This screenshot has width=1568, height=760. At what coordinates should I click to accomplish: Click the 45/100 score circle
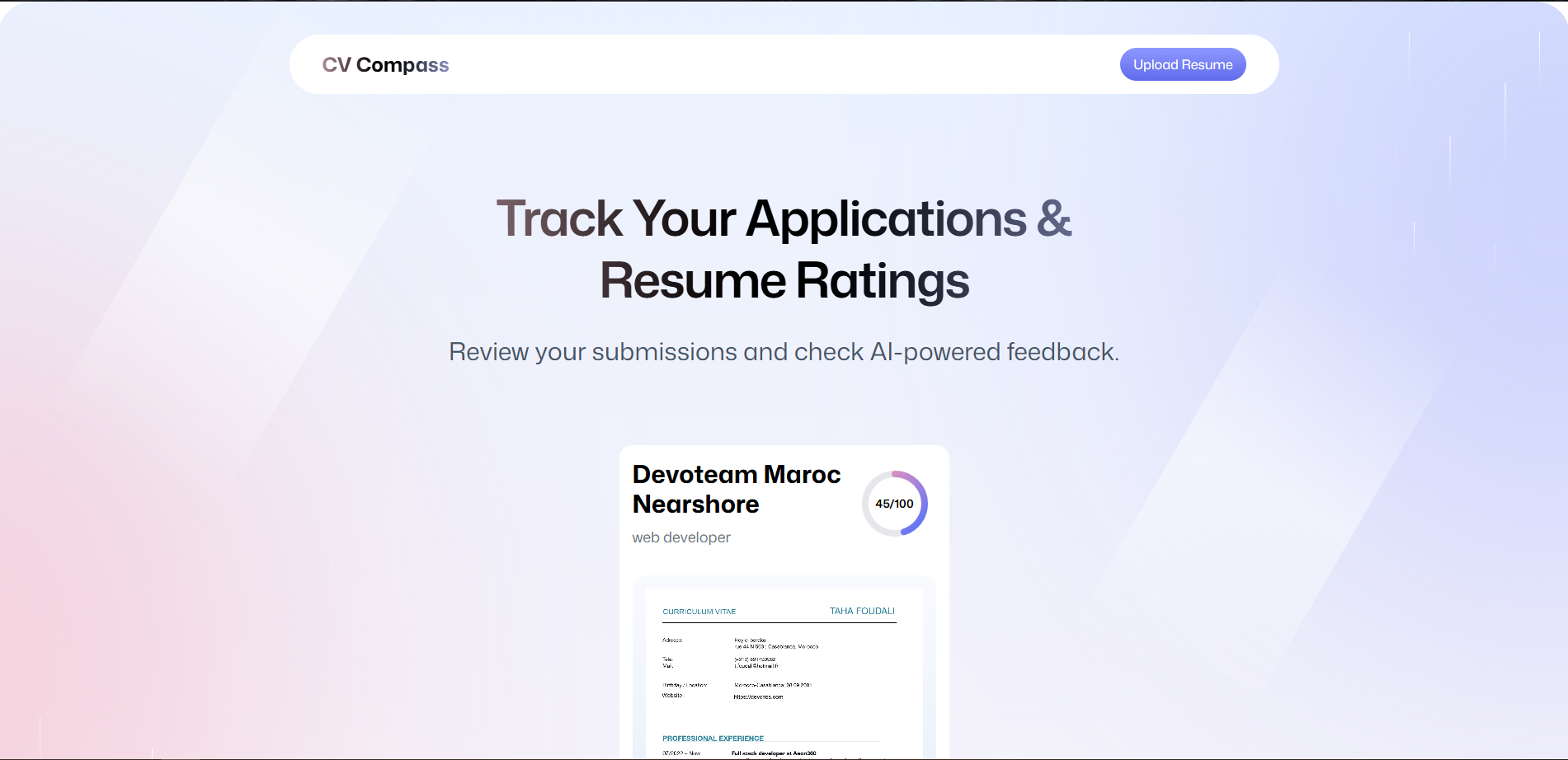(x=894, y=504)
